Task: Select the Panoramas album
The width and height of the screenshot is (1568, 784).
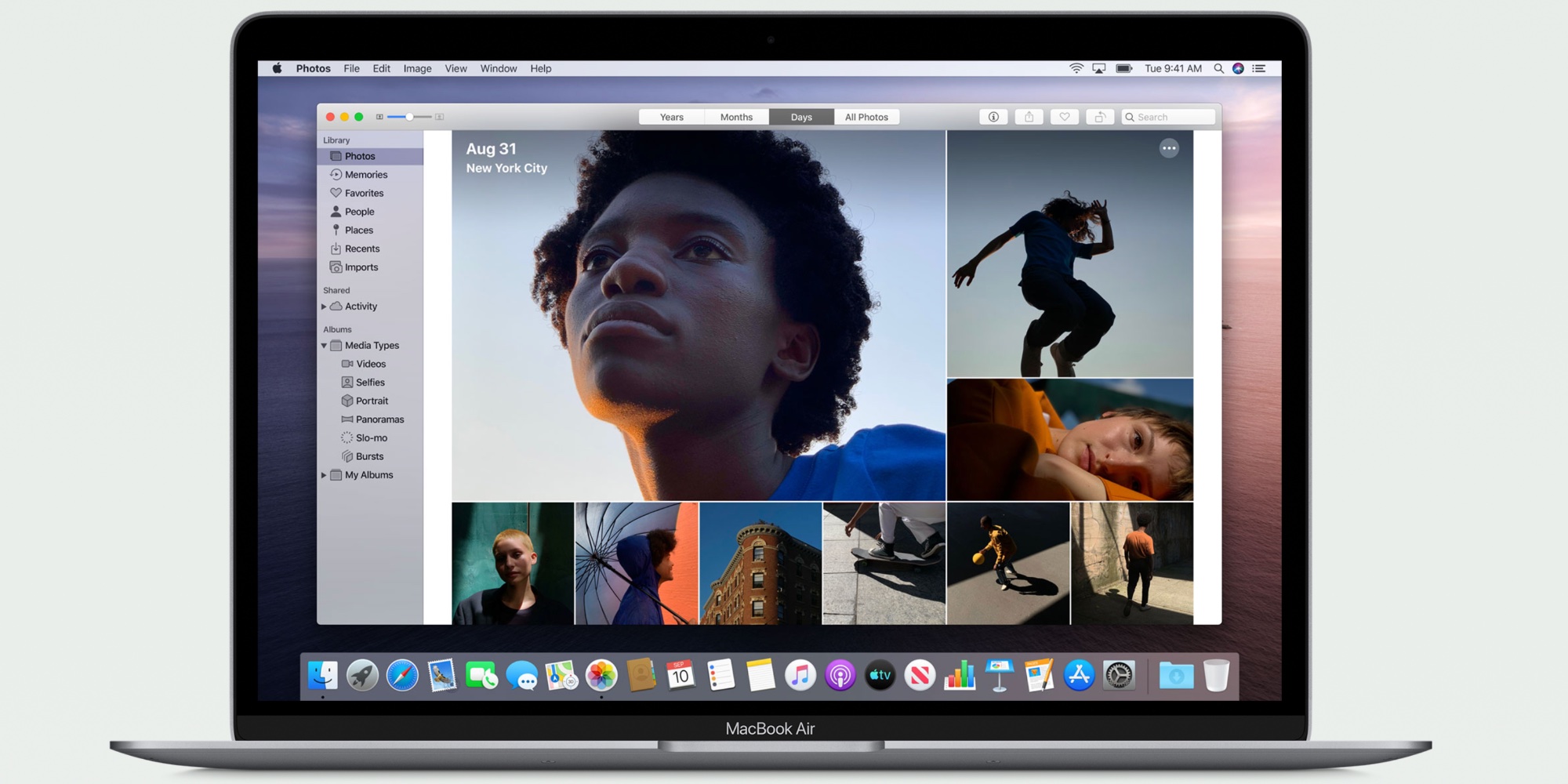Action: [x=379, y=419]
